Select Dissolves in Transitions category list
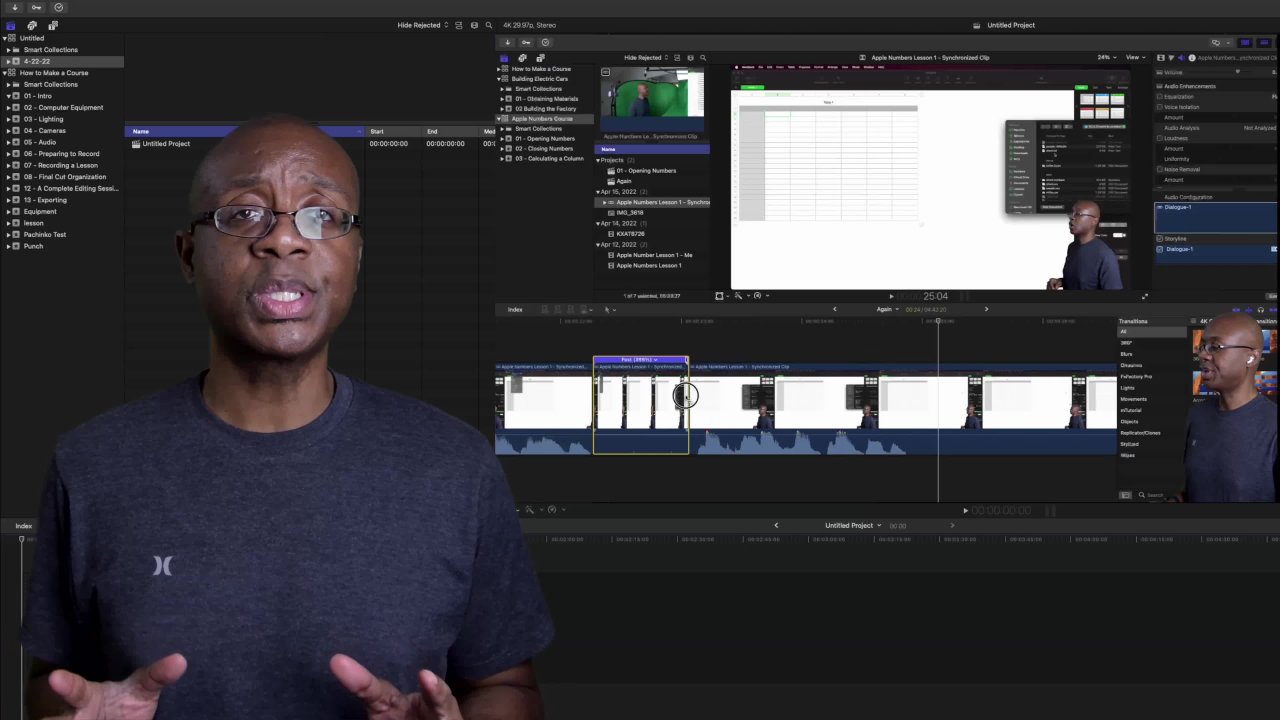Screen dimensions: 1280x720 click(x=1131, y=365)
